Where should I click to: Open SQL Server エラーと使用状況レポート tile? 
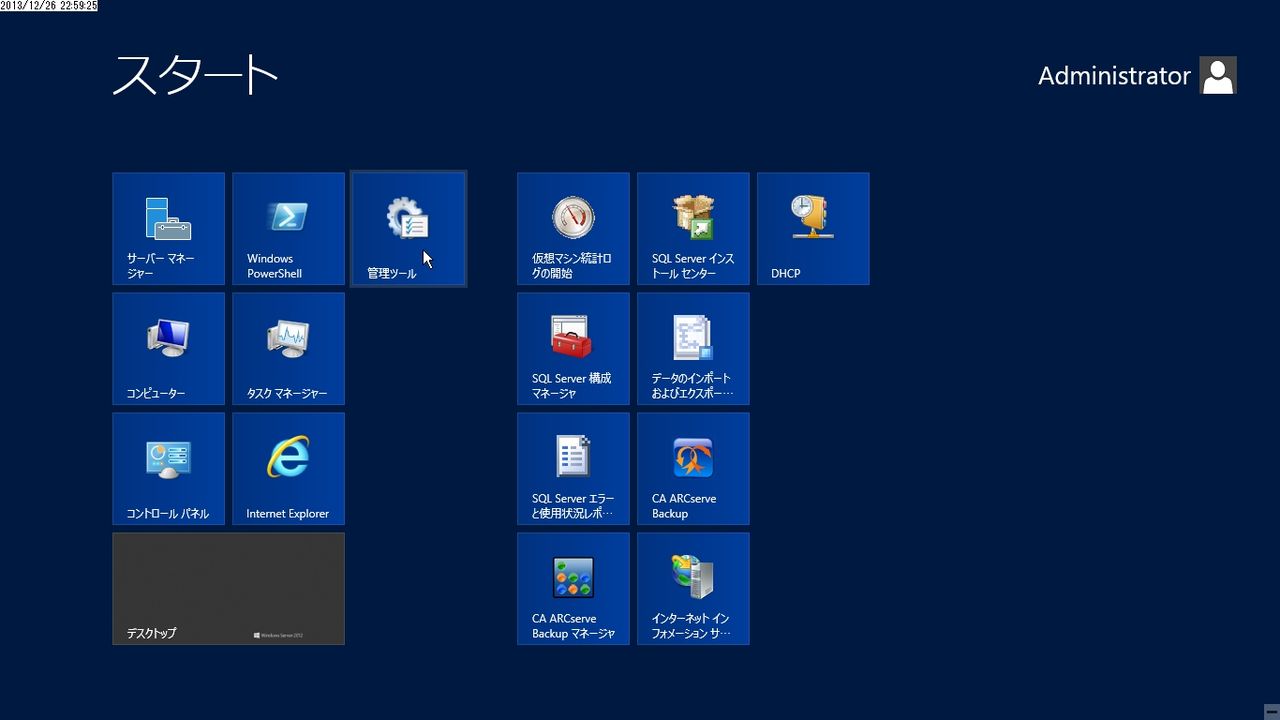point(574,469)
